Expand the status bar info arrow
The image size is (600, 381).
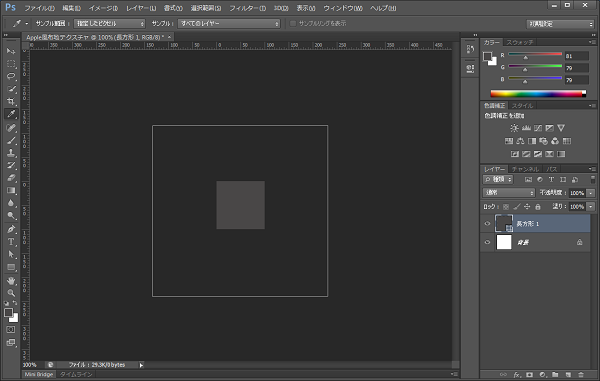(x=141, y=365)
